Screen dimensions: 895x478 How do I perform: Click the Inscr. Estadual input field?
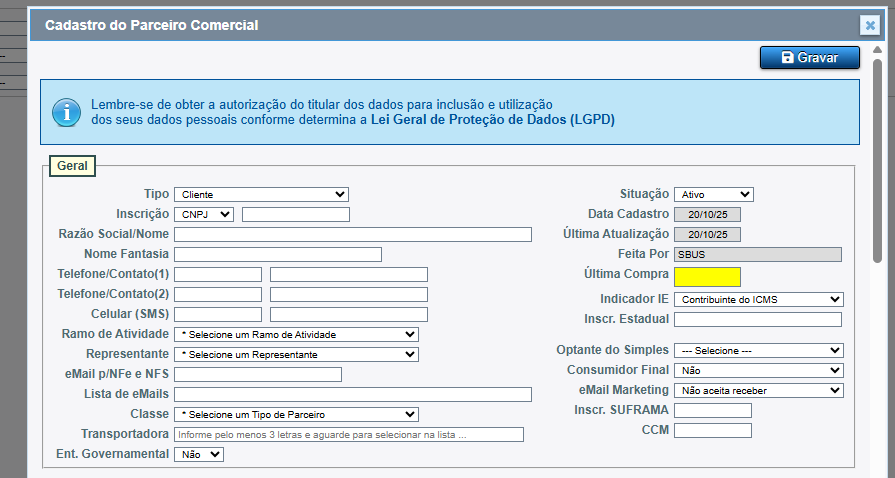pos(757,319)
